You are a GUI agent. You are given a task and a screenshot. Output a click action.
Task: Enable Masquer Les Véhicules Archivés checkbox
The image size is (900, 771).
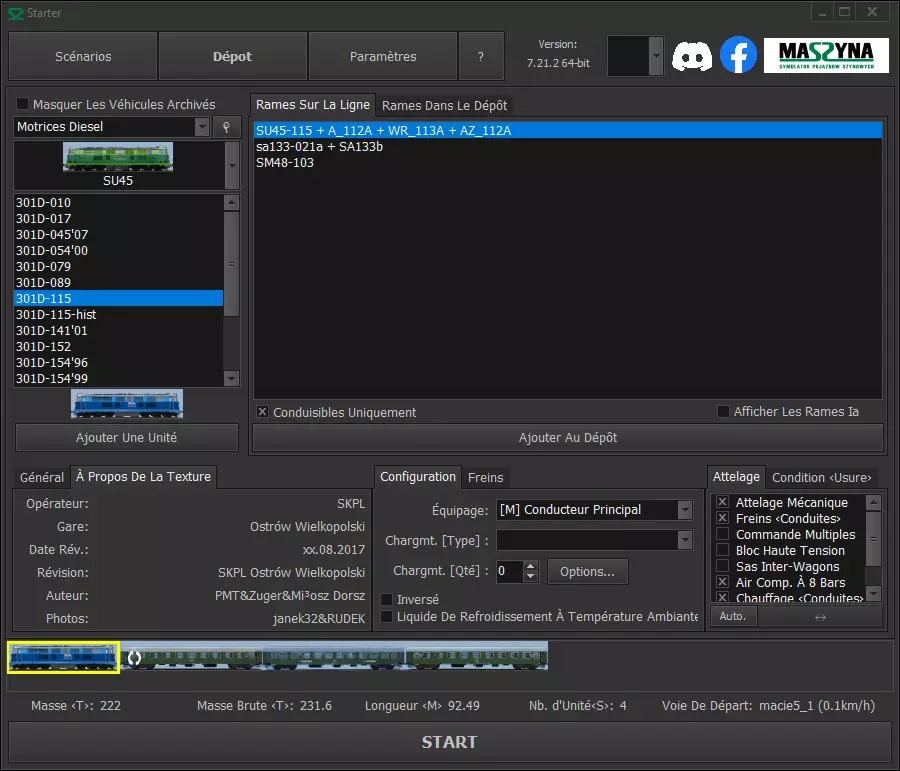tap(23, 104)
